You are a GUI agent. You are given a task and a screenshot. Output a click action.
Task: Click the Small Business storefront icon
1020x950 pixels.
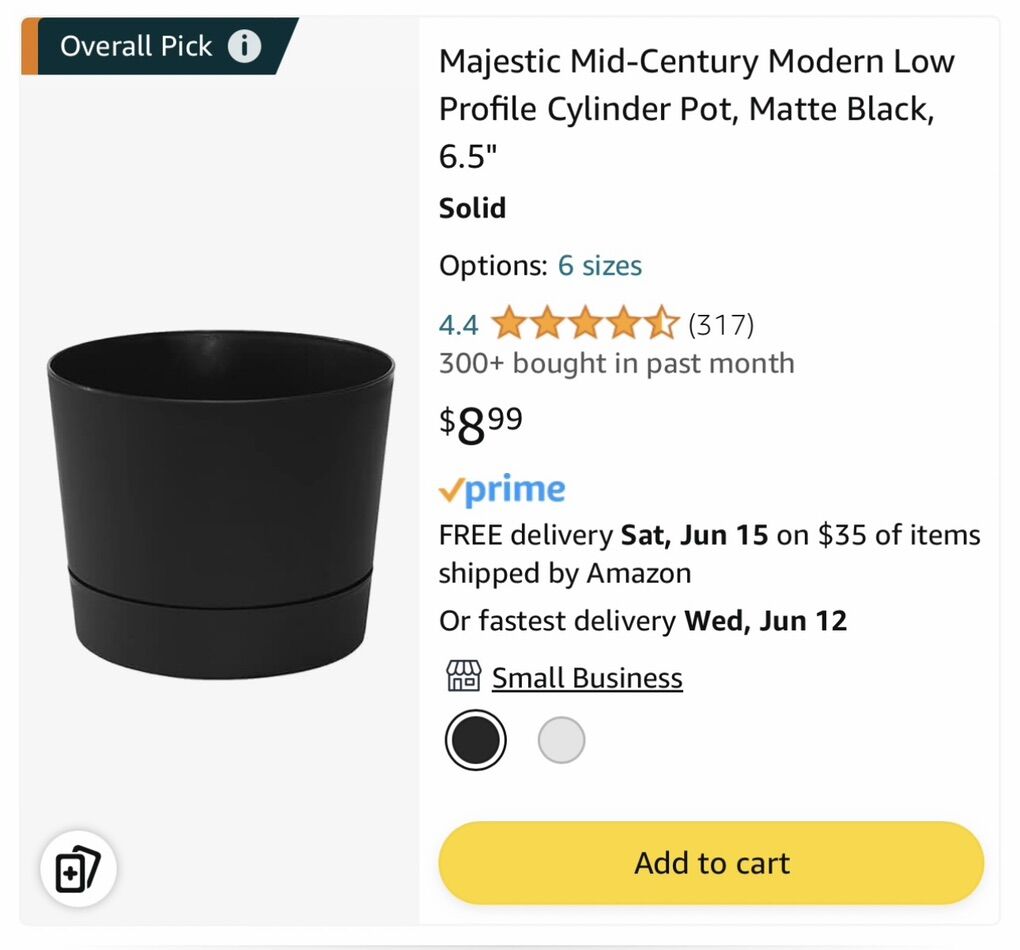point(463,677)
